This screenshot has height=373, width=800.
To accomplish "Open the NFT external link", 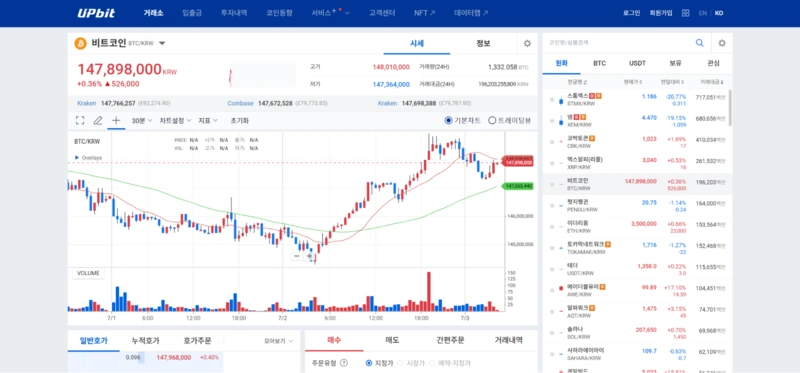I will pos(424,13).
